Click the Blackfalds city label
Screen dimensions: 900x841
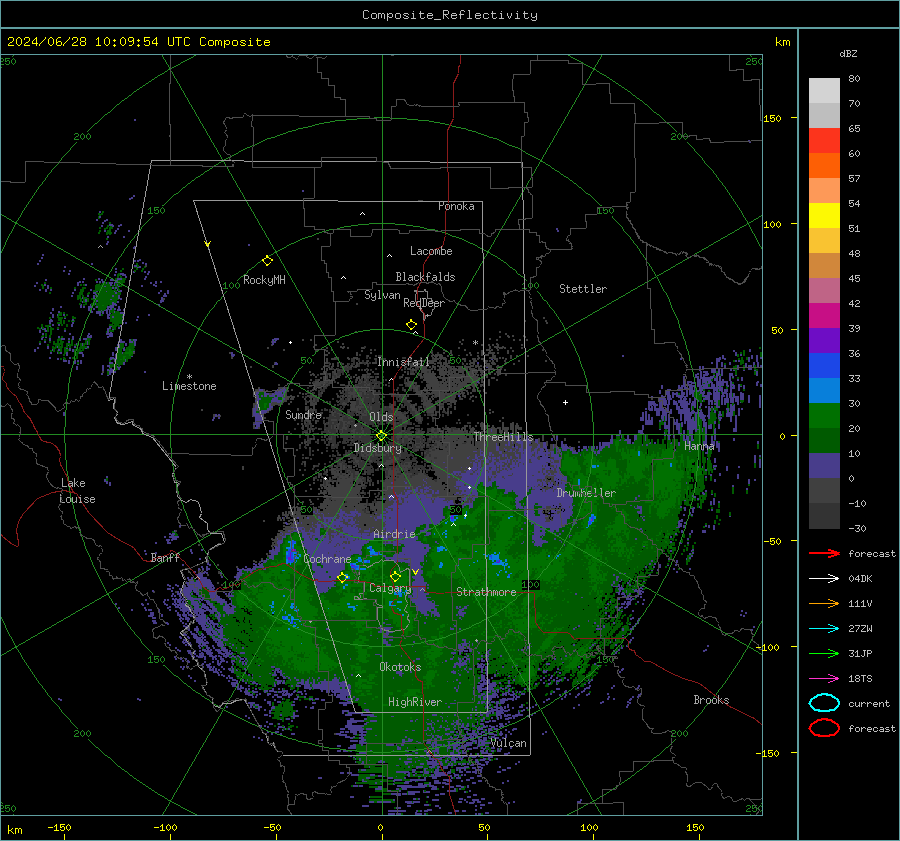[x=425, y=277]
